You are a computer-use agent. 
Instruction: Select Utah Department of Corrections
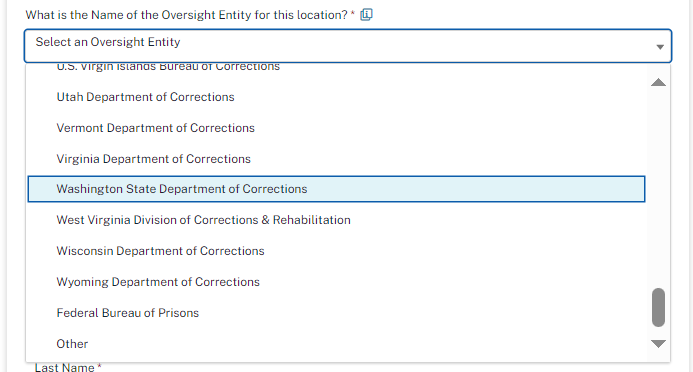point(336,97)
